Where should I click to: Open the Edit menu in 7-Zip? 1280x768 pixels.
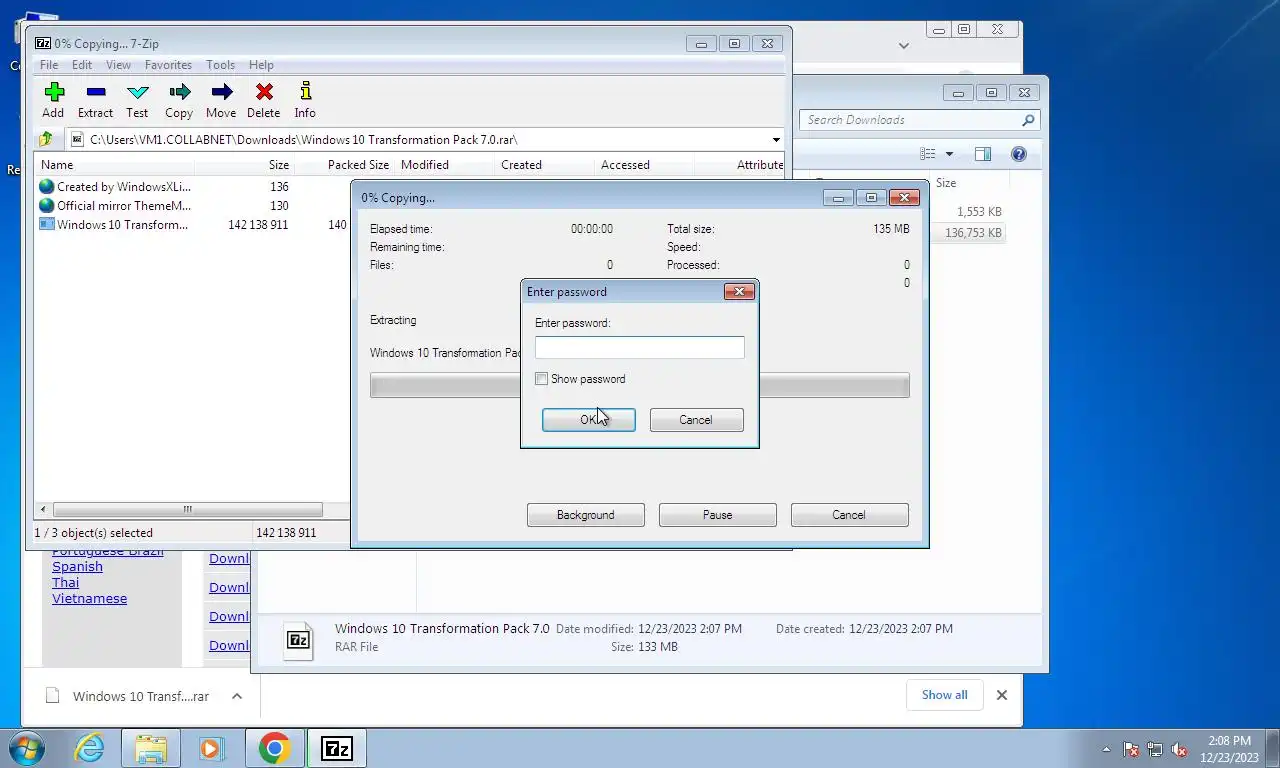coord(82,65)
